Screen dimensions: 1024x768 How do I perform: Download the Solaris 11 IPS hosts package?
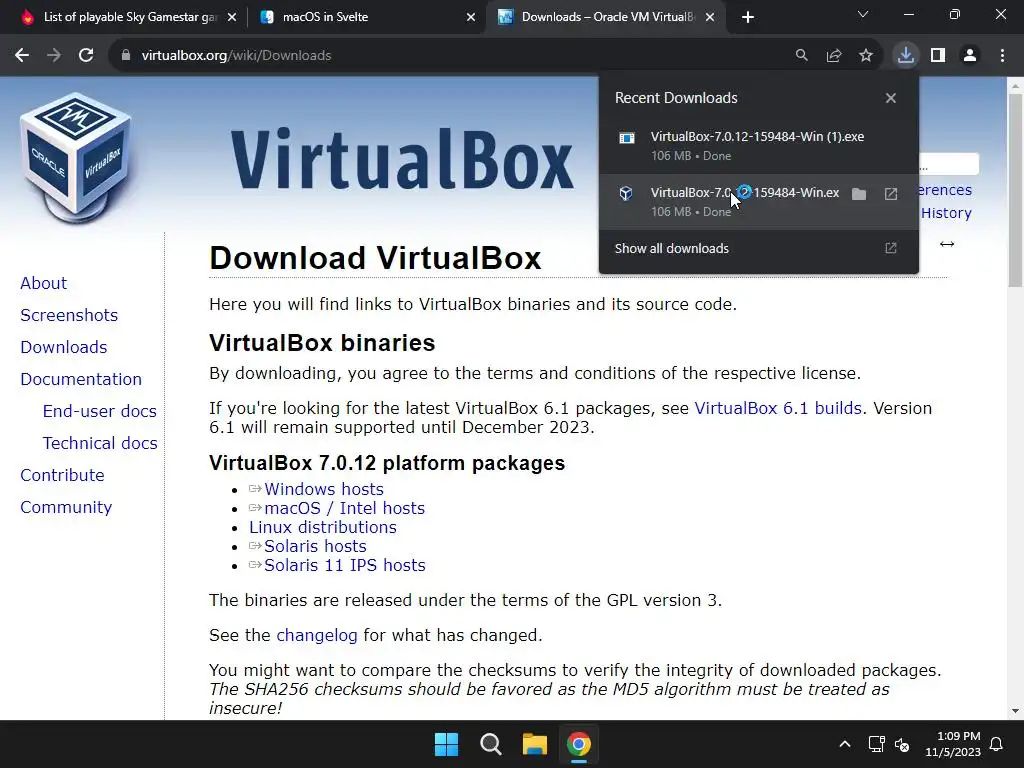pos(344,565)
